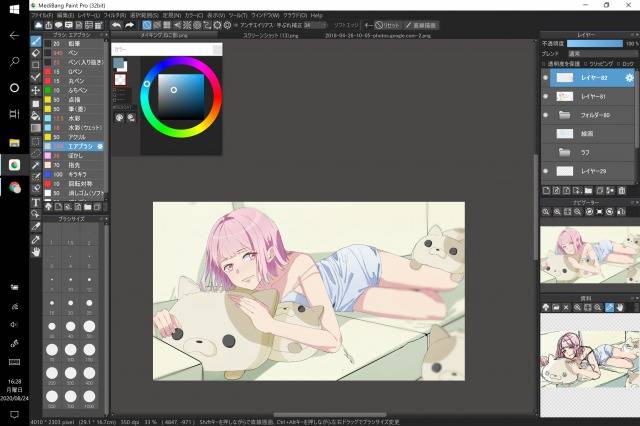This screenshot has width=640, height=426.
Task: Toggle visibility of レイヤー81
Action: pyautogui.click(x=545, y=96)
